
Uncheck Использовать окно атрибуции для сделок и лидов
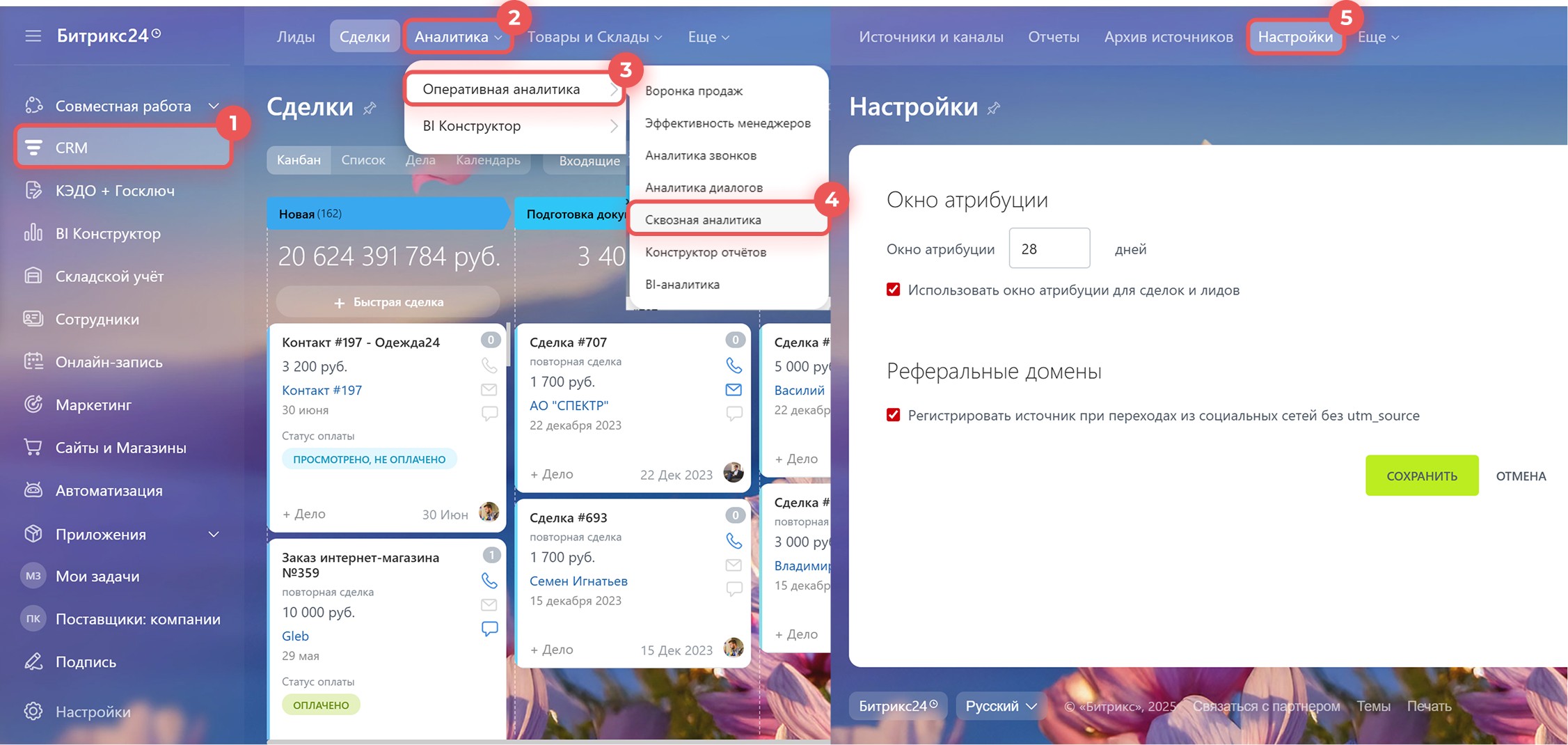pos(893,290)
